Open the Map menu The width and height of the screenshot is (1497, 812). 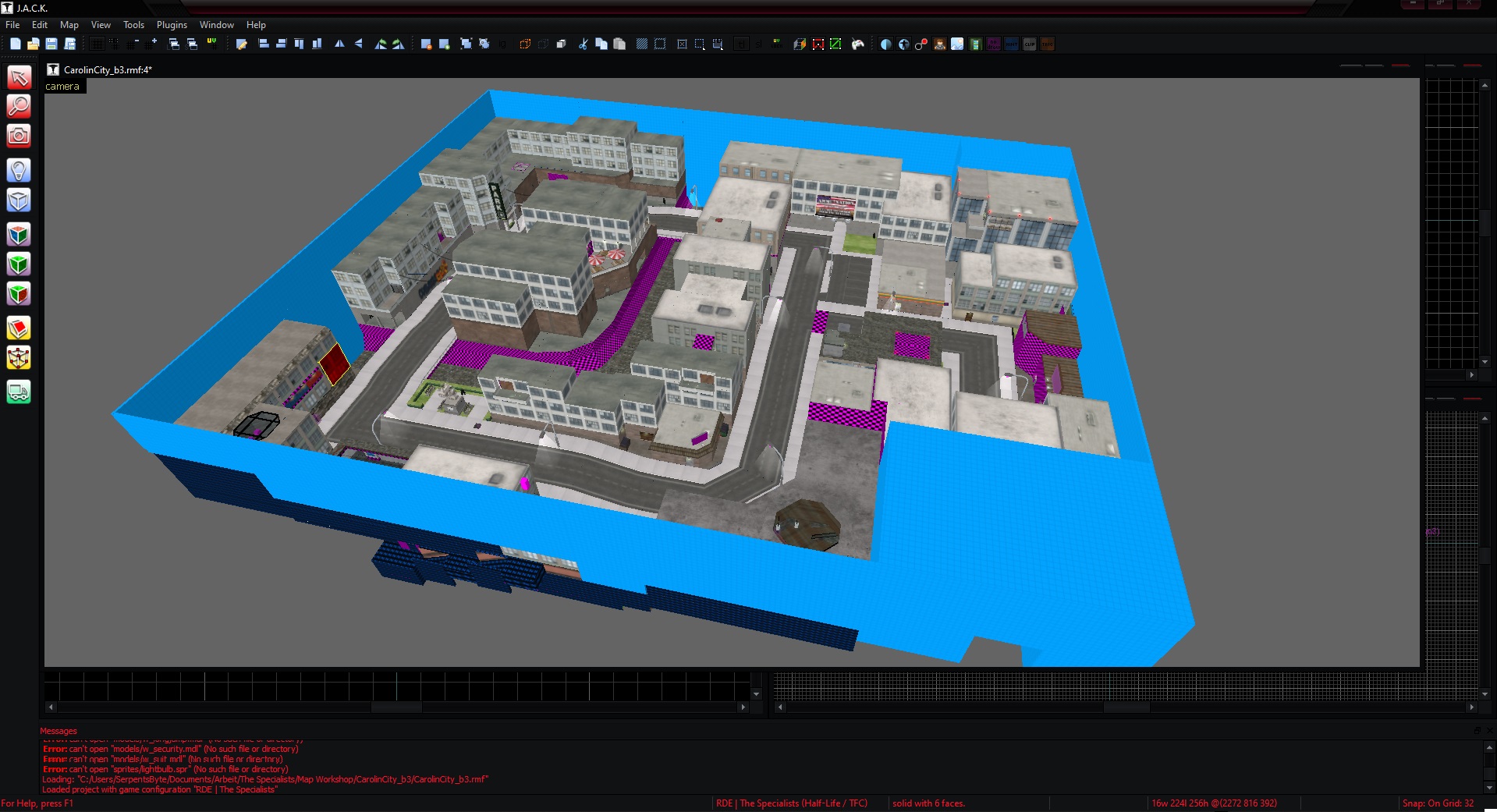click(69, 25)
